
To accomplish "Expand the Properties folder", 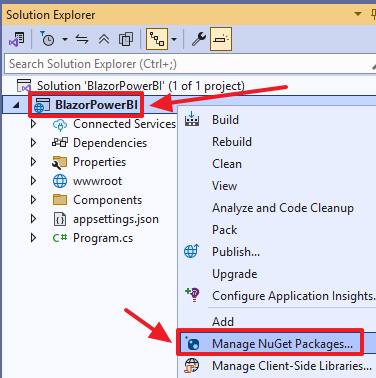I will click(x=33, y=162).
